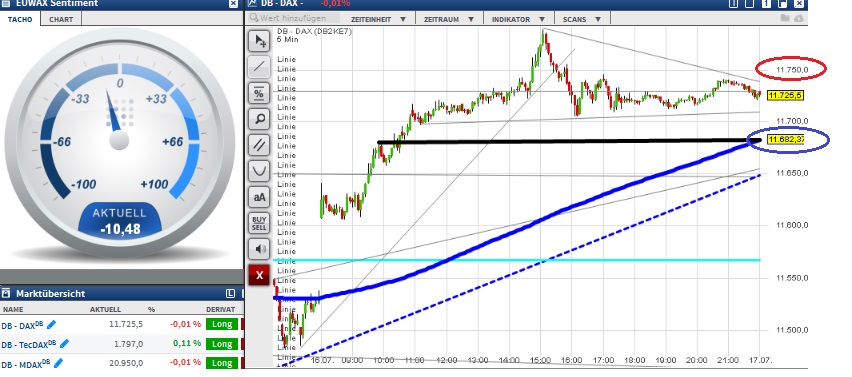The height and width of the screenshot is (377, 852).
Task: Click the search magnifier in Wert hinzufügen field
Action: point(254,18)
